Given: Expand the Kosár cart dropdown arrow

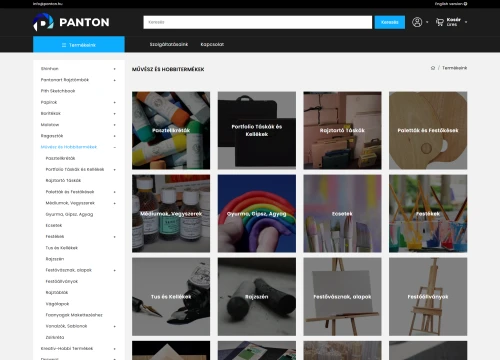Looking at the screenshot, I should coord(466,22).
